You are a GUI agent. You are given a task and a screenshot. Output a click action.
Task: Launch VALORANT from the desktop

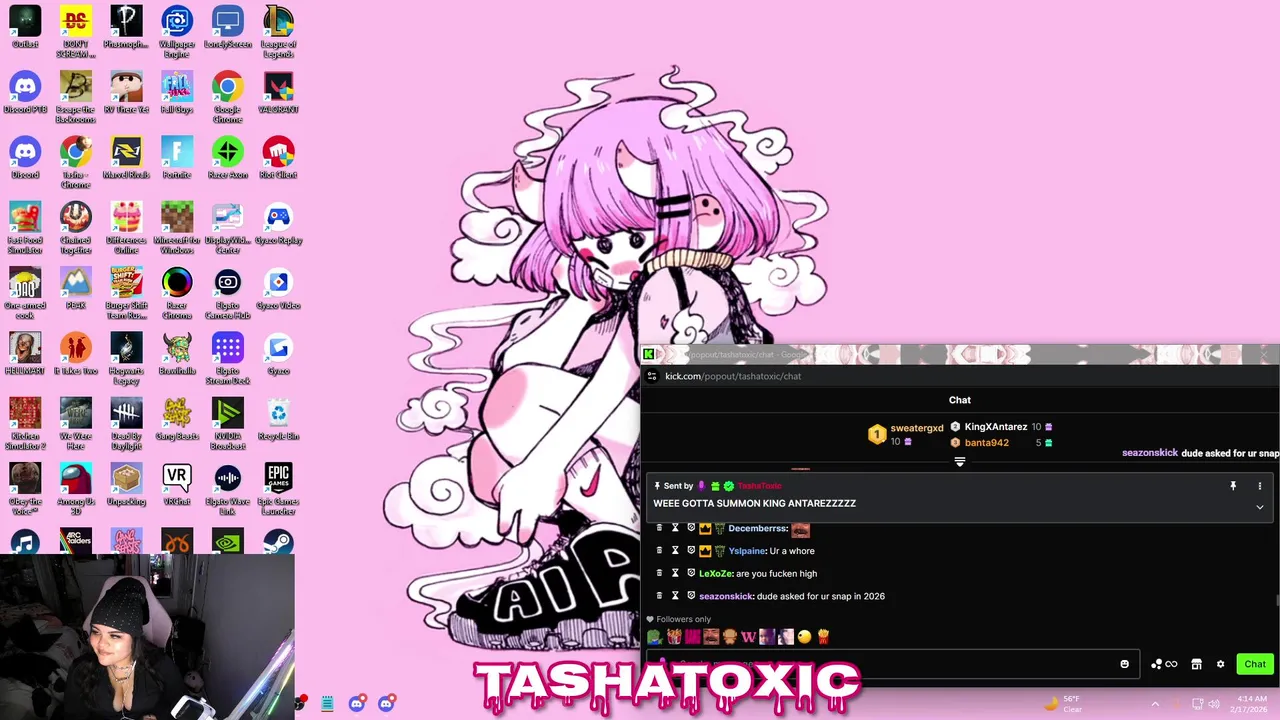278,92
